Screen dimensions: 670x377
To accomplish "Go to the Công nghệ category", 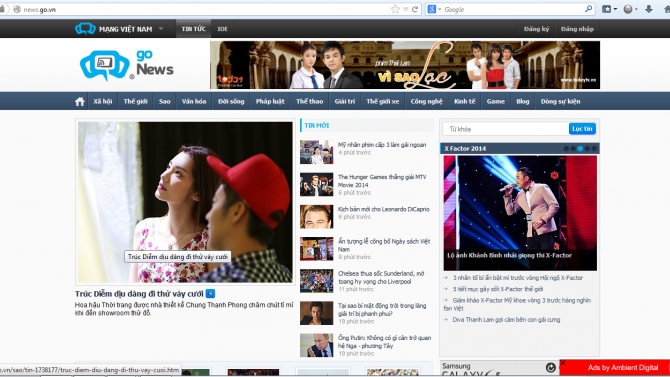I will coord(426,101).
